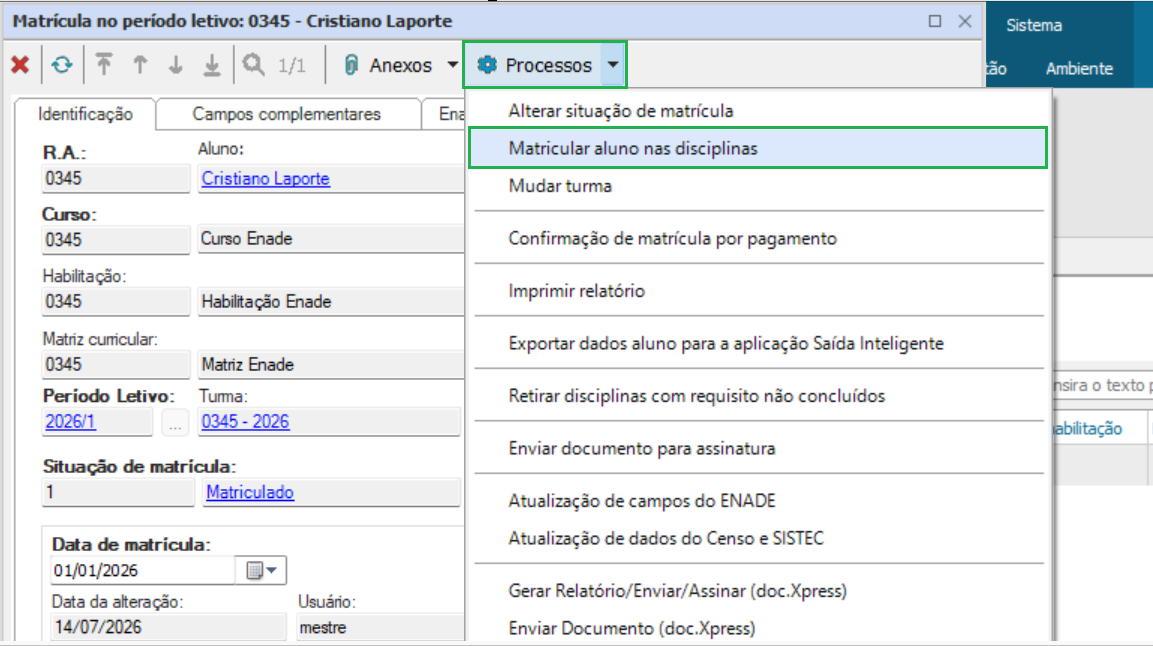Open the Matriculado situação link
Viewport: 1153px width, 646px height.
[250, 492]
